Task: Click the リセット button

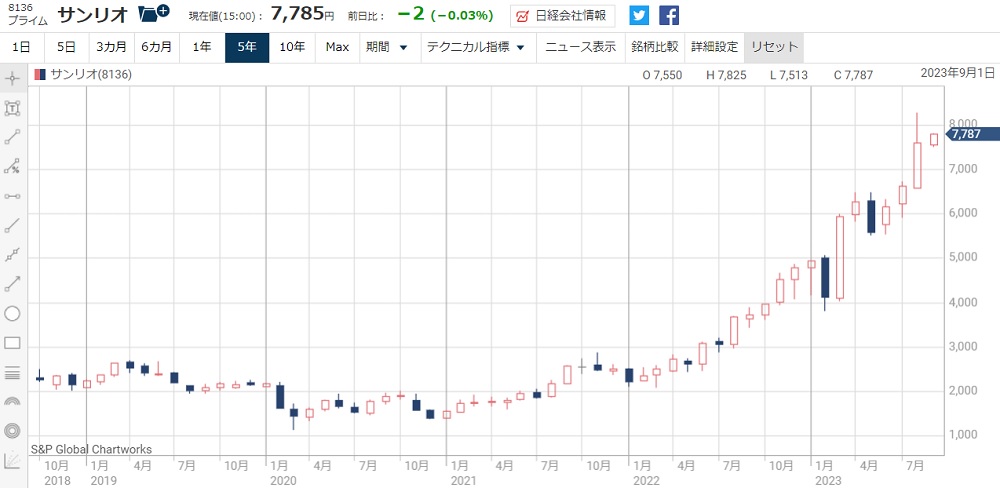Action: click(x=774, y=47)
